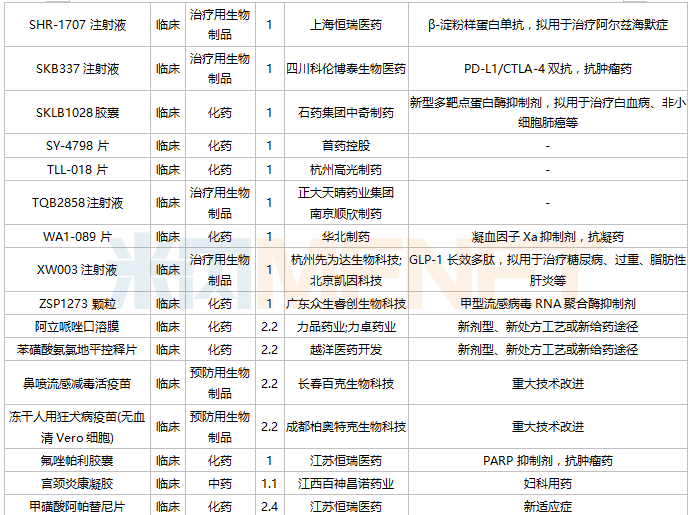
Task: Click the text '凝血因子 Xa 抑制剂，抗凝药'
Action: click(x=548, y=237)
